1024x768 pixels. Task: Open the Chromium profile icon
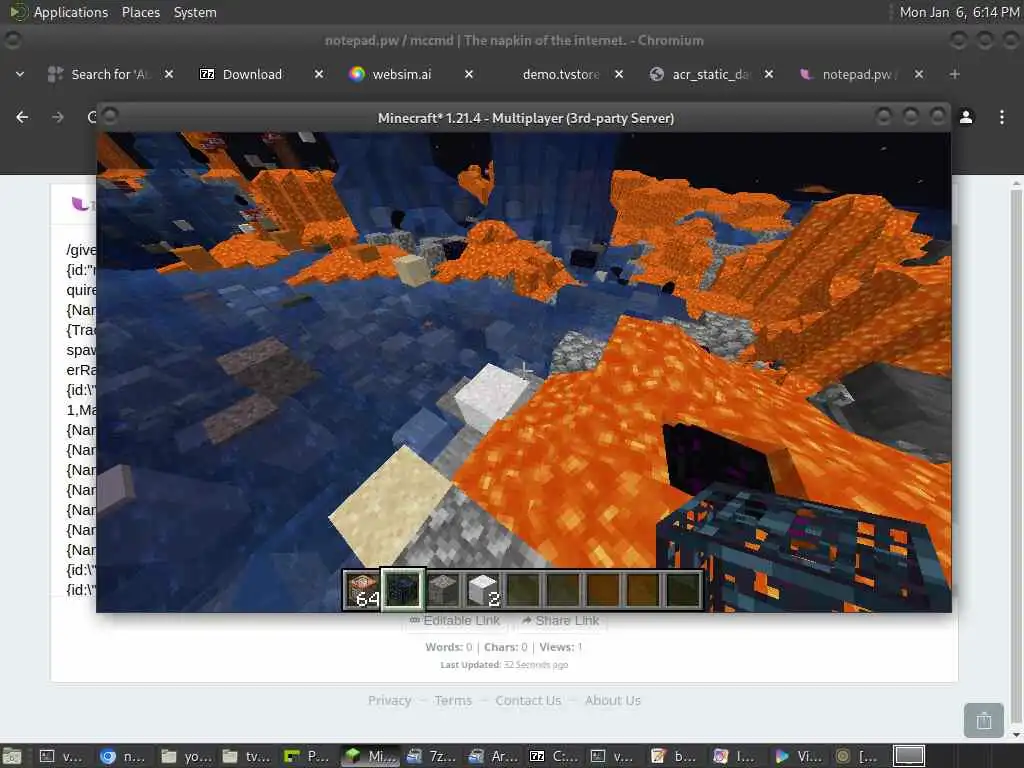pos(966,117)
